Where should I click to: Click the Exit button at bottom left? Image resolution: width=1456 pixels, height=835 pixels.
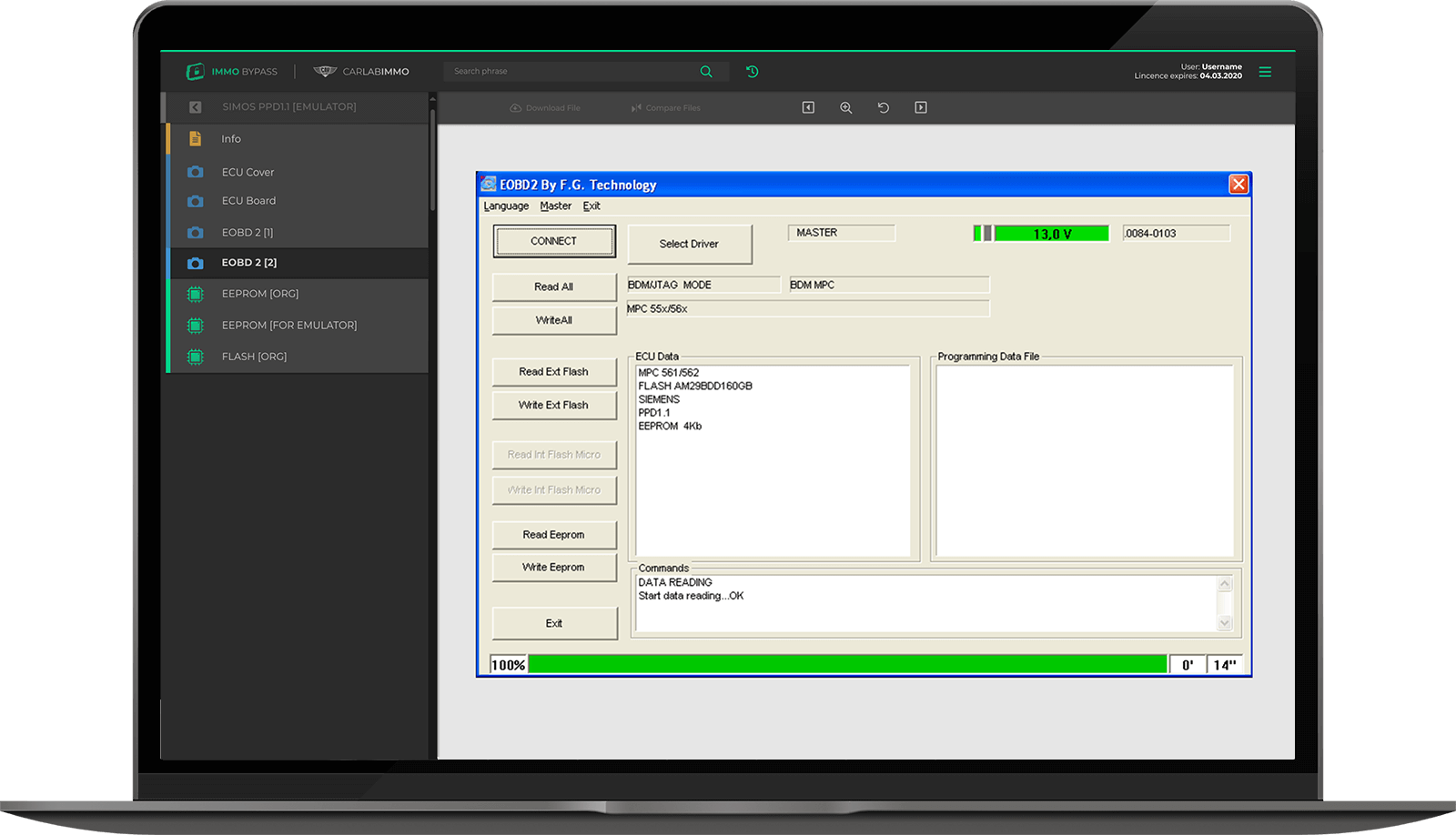click(554, 623)
